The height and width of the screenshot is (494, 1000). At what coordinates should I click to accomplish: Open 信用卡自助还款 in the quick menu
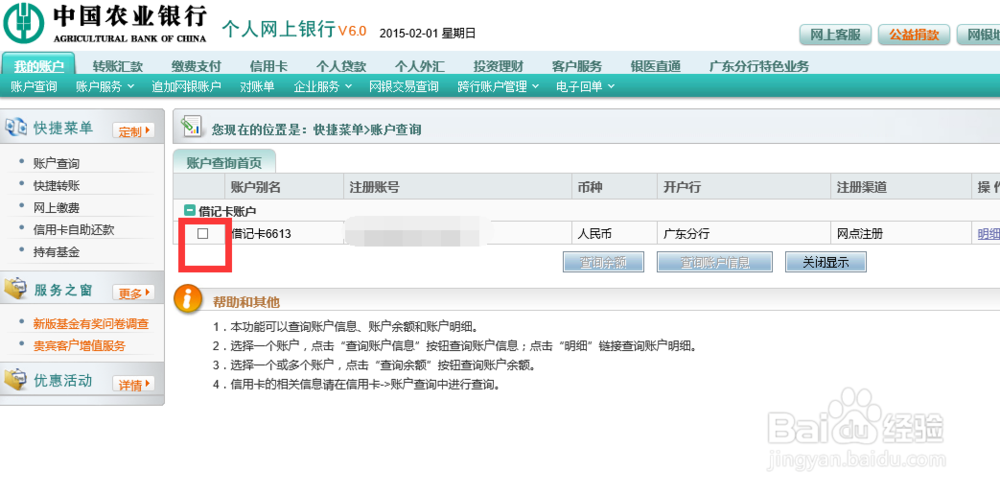click(x=73, y=229)
